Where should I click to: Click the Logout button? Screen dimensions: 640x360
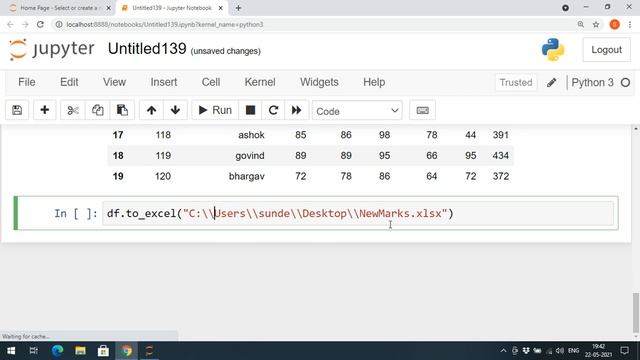point(607,50)
